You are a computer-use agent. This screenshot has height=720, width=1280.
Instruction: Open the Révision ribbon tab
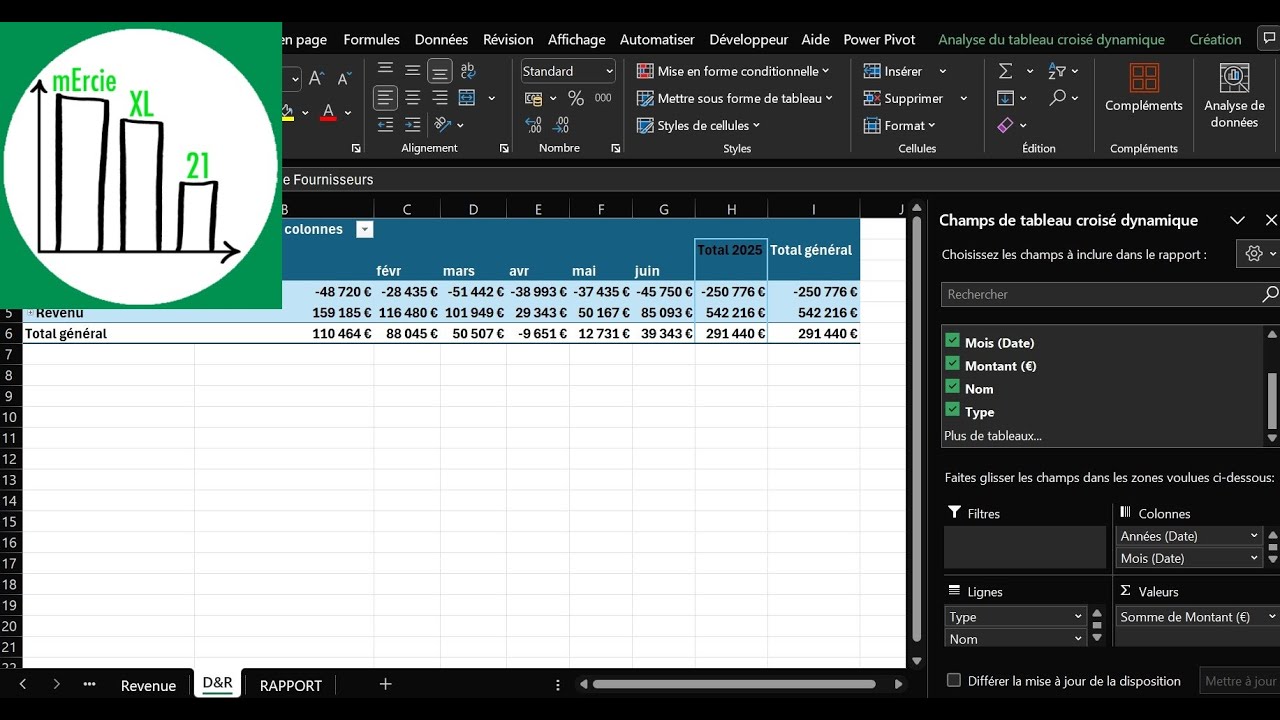[508, 39]
